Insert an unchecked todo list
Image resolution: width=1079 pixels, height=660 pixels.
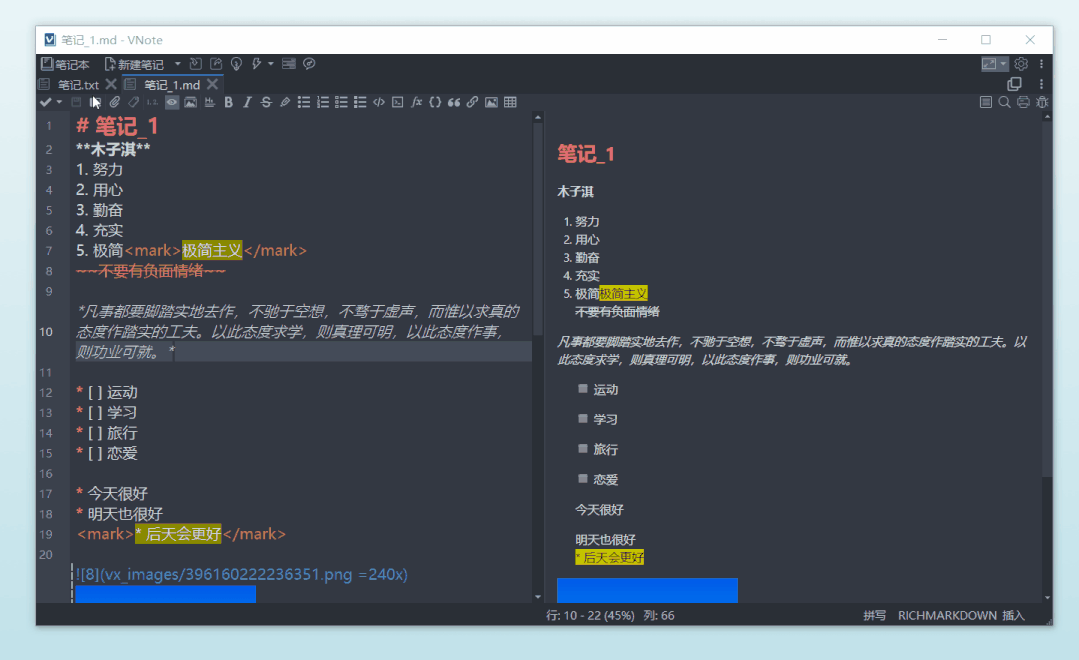pos(341,103)
